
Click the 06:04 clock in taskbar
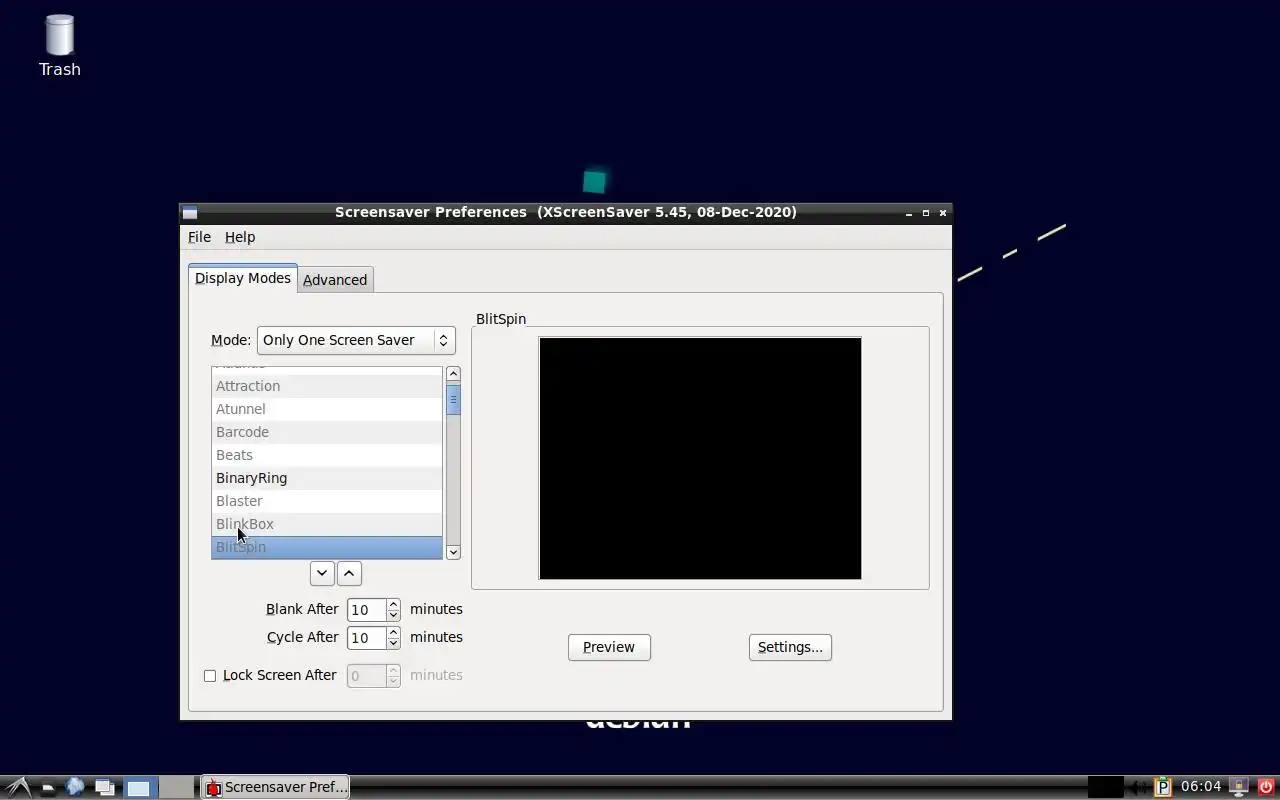(x=1201, y=787)
